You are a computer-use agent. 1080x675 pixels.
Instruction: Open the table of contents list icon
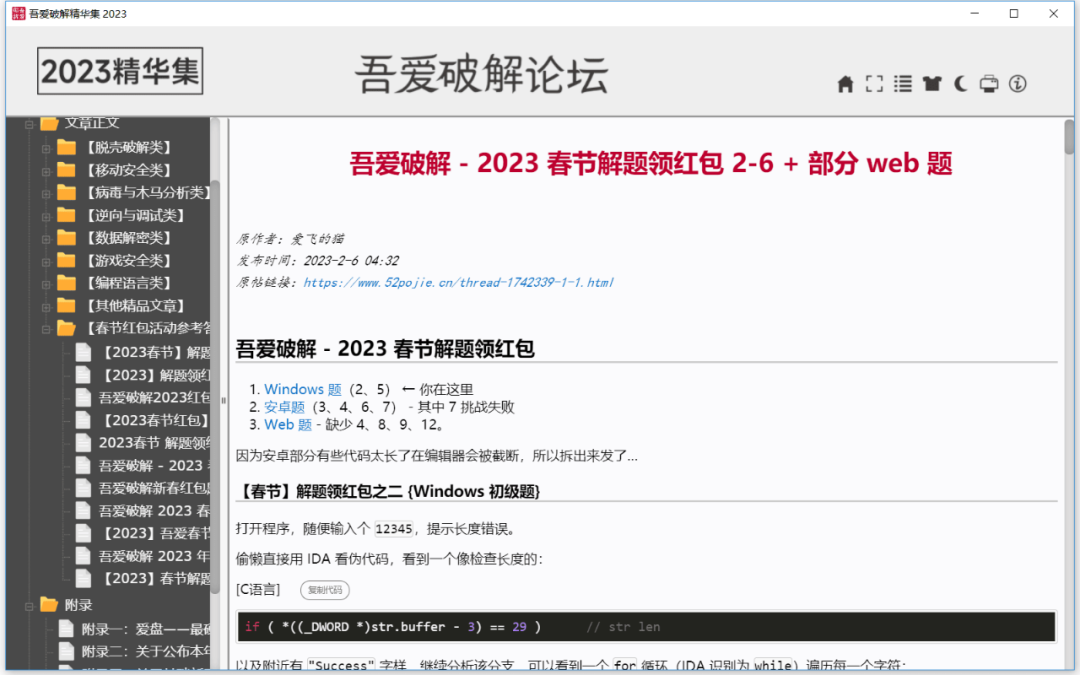[903, 84]
